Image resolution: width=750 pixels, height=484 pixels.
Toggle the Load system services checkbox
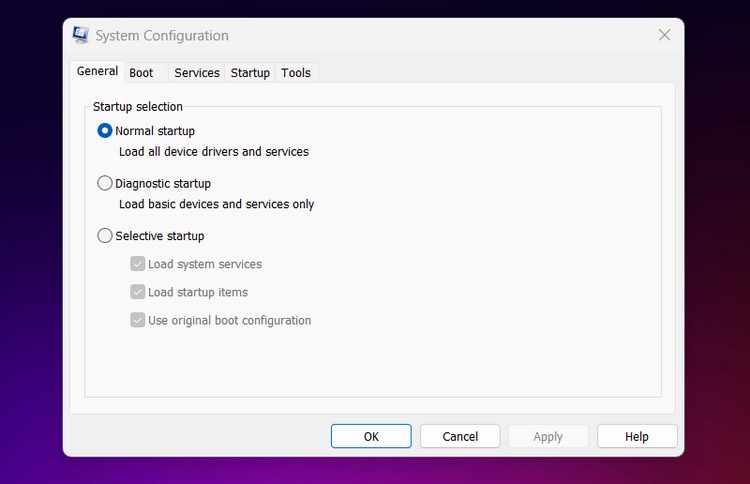138,264
